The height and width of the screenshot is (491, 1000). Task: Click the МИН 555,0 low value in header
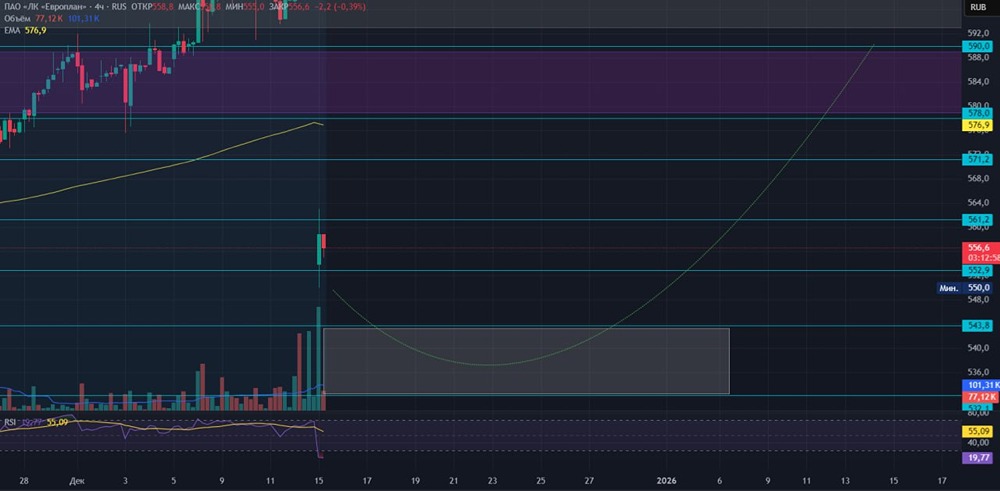243,6
